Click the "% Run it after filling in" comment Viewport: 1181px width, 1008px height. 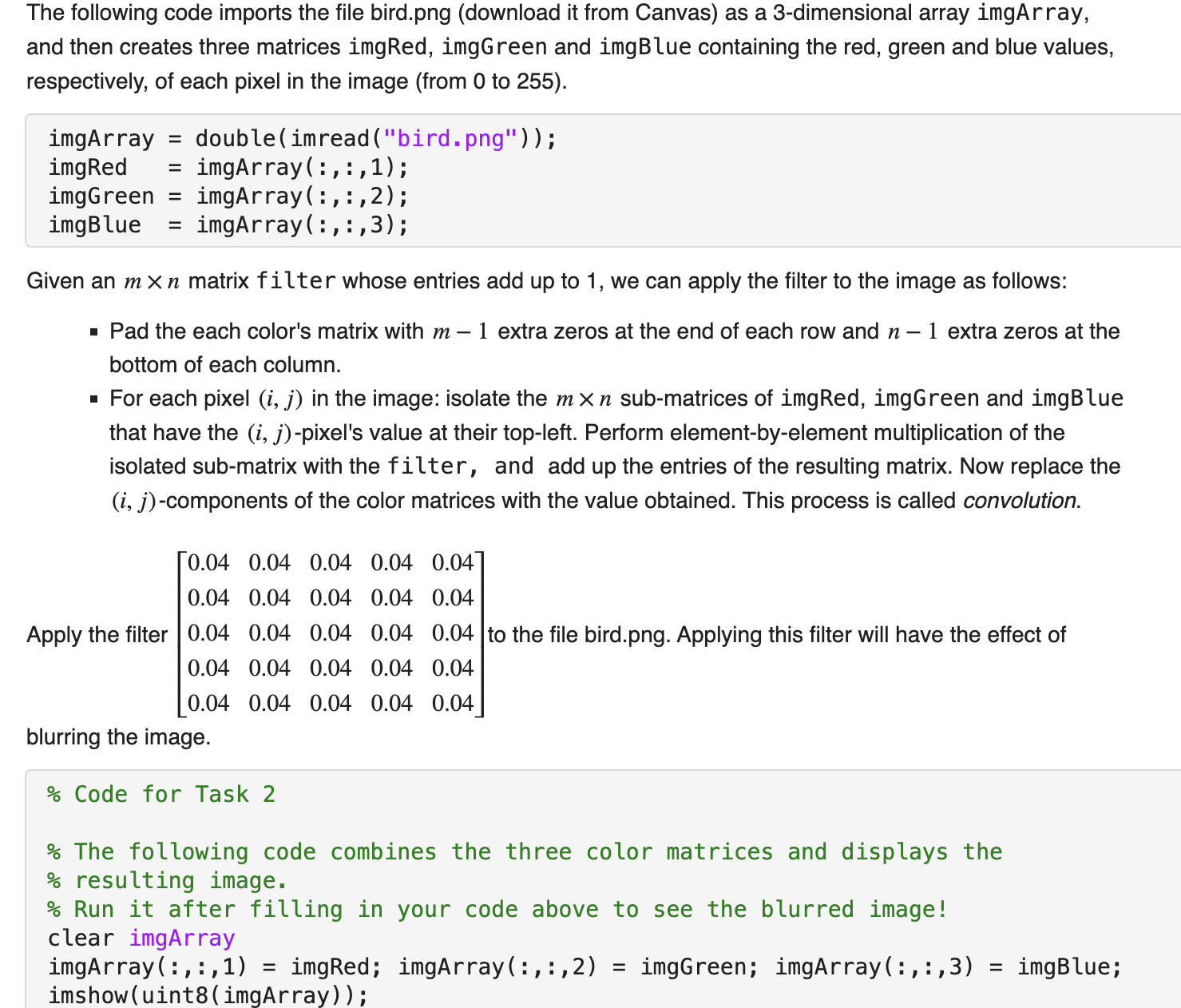point(497,910)
